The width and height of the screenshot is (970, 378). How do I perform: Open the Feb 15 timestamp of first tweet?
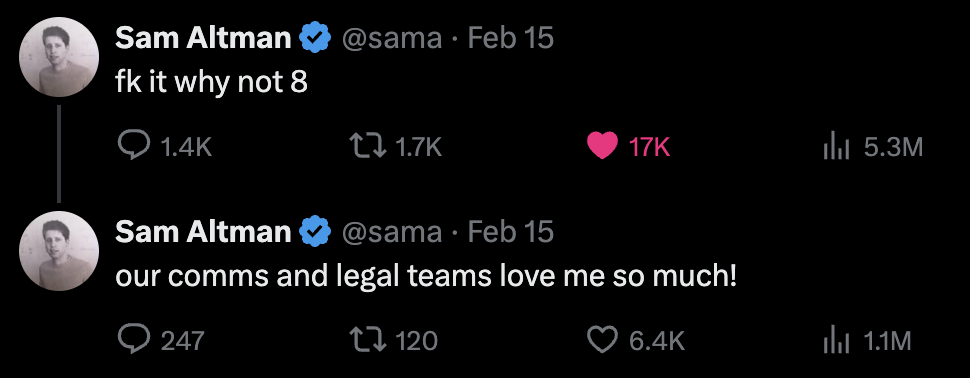(x=510, y=38)
